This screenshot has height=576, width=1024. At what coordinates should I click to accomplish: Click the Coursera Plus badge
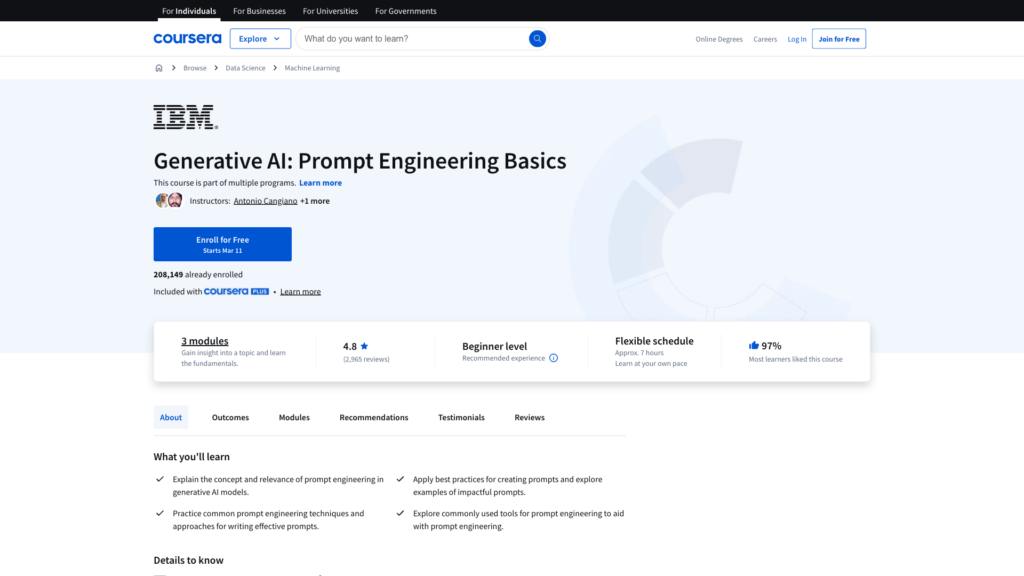236,292
